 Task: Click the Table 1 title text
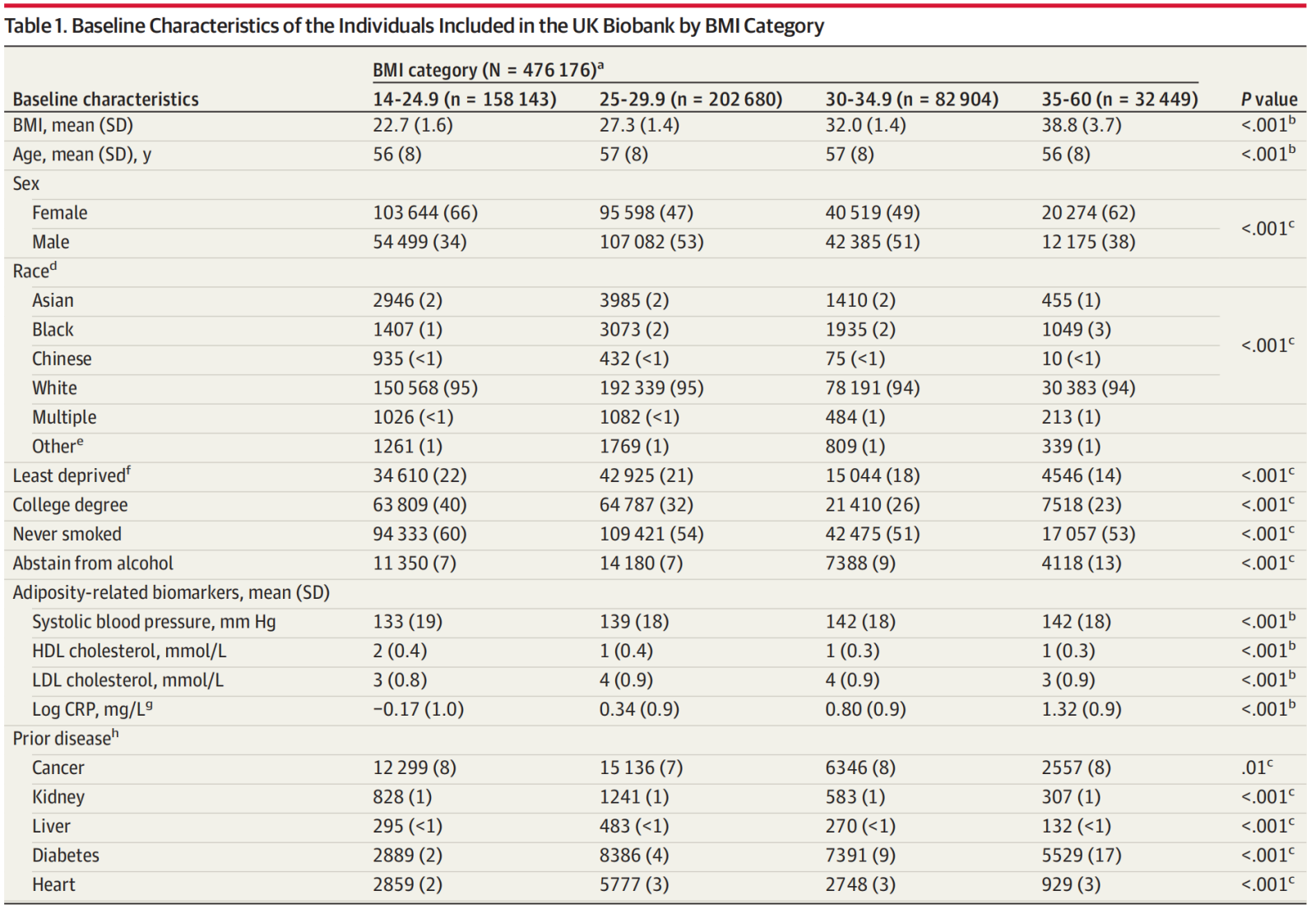pyautogui.click(x=414, y=26)
